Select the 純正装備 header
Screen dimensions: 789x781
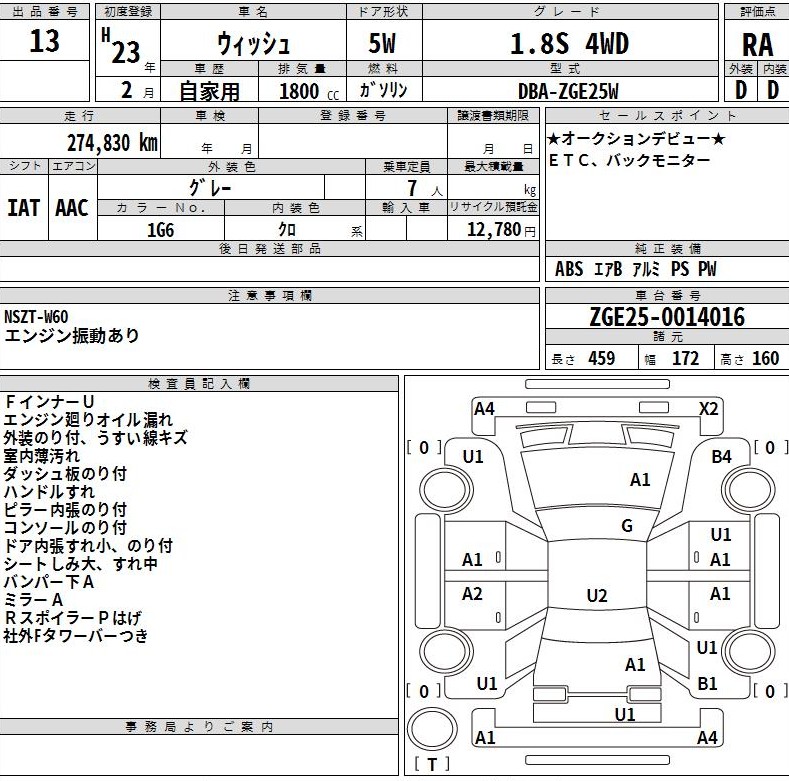point(667,249)
